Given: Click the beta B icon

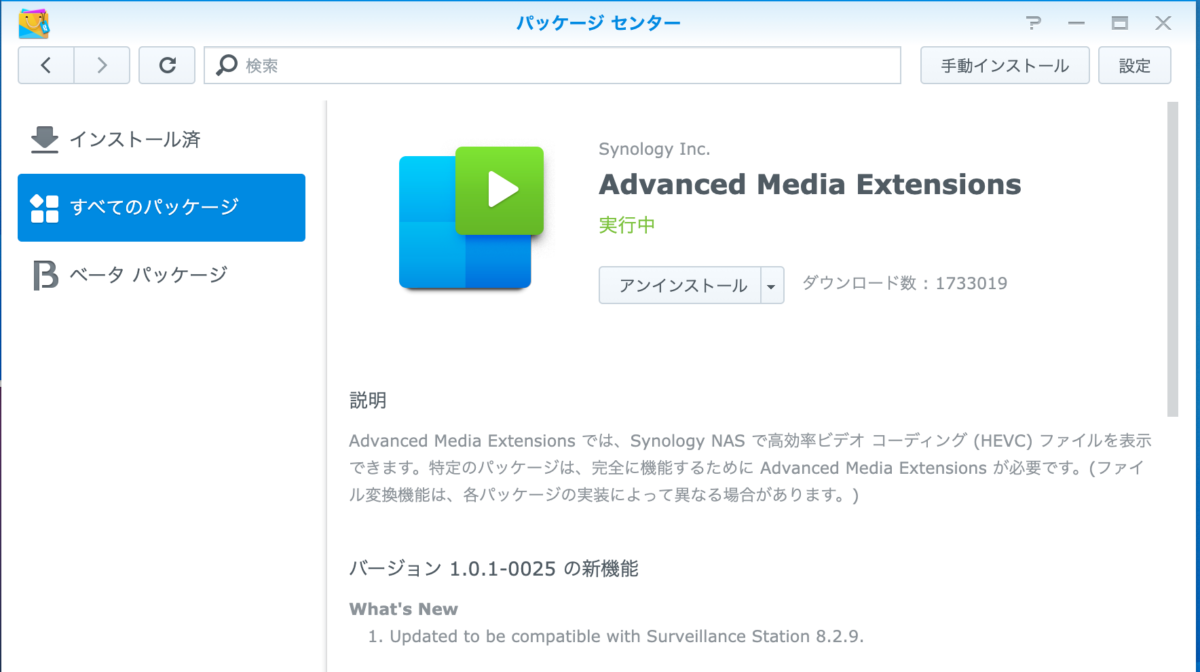Looking at the screenshot, I should tap(45, 275).
